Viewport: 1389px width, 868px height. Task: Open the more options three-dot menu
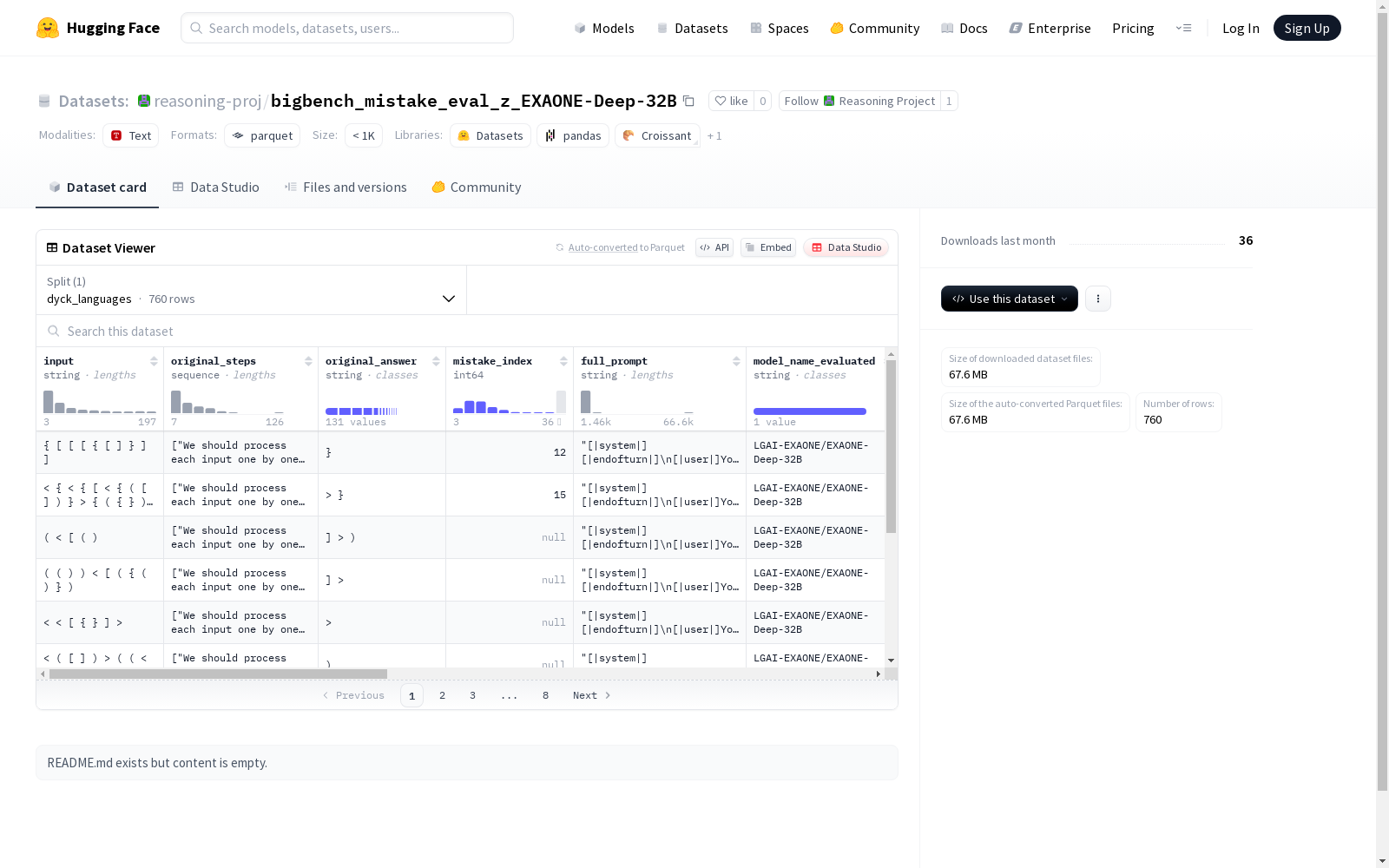tap(1098, 299)
